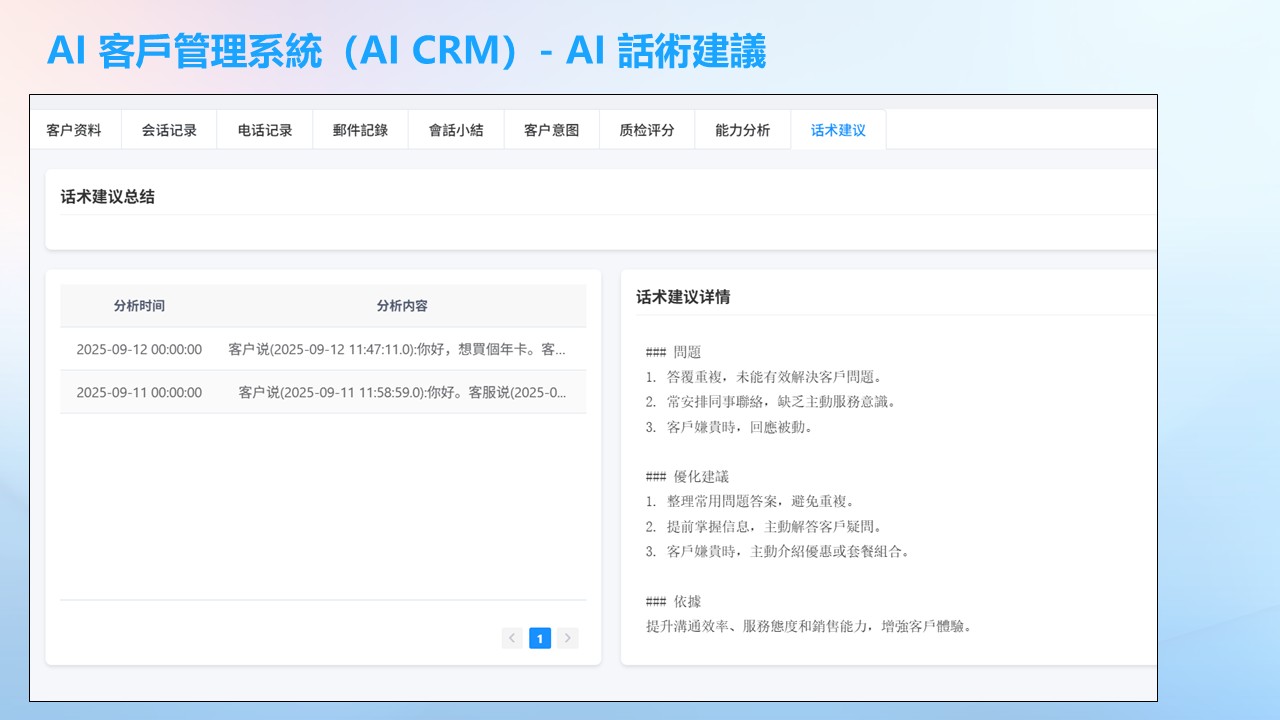
Task: Click the 话术建议详情 panel heading
Action: (x=683, y=297)
